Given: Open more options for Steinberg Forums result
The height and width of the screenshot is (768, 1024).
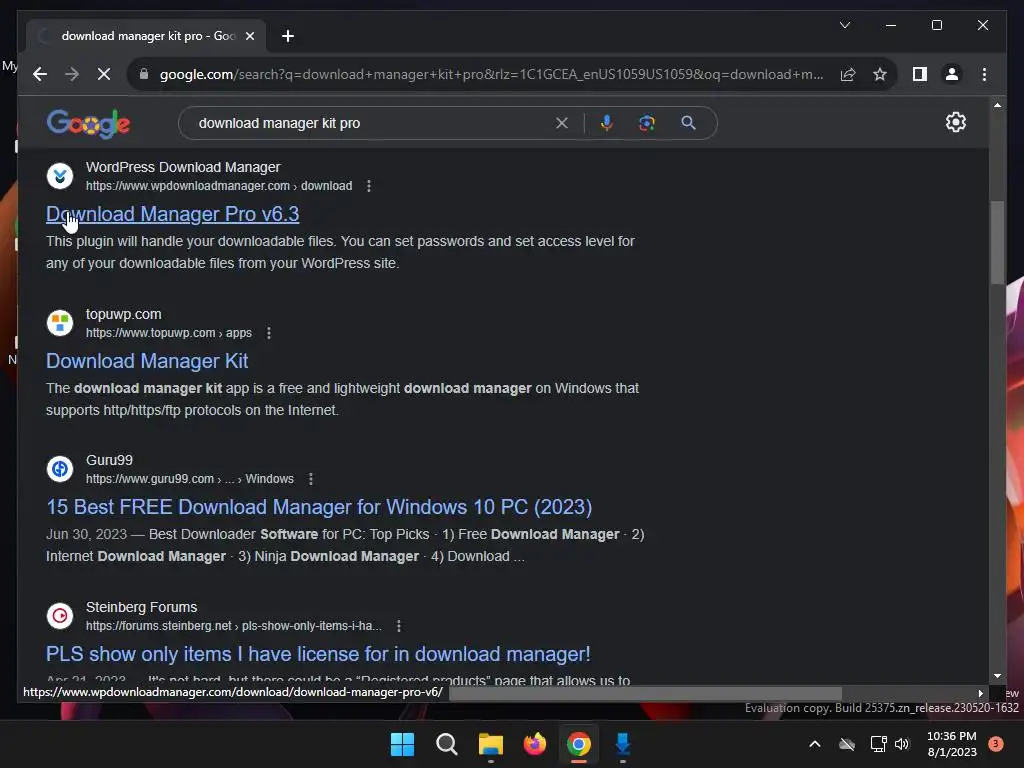Looking at the screenshot, I should [399, 626].
